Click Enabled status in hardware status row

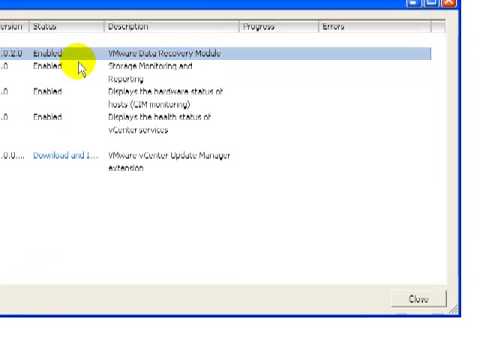(47, 91)
